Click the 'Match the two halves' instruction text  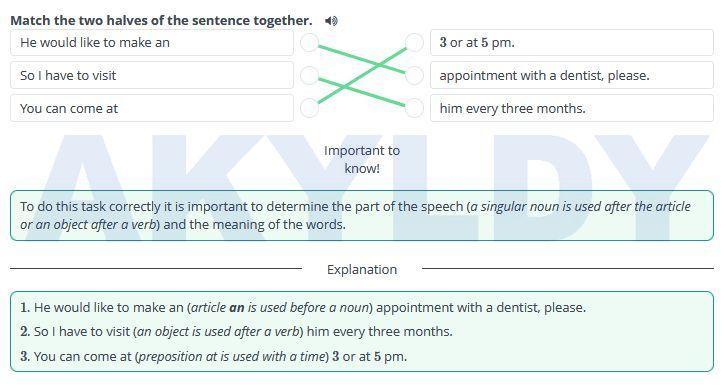pyautogui.click(x=161, y=20)
